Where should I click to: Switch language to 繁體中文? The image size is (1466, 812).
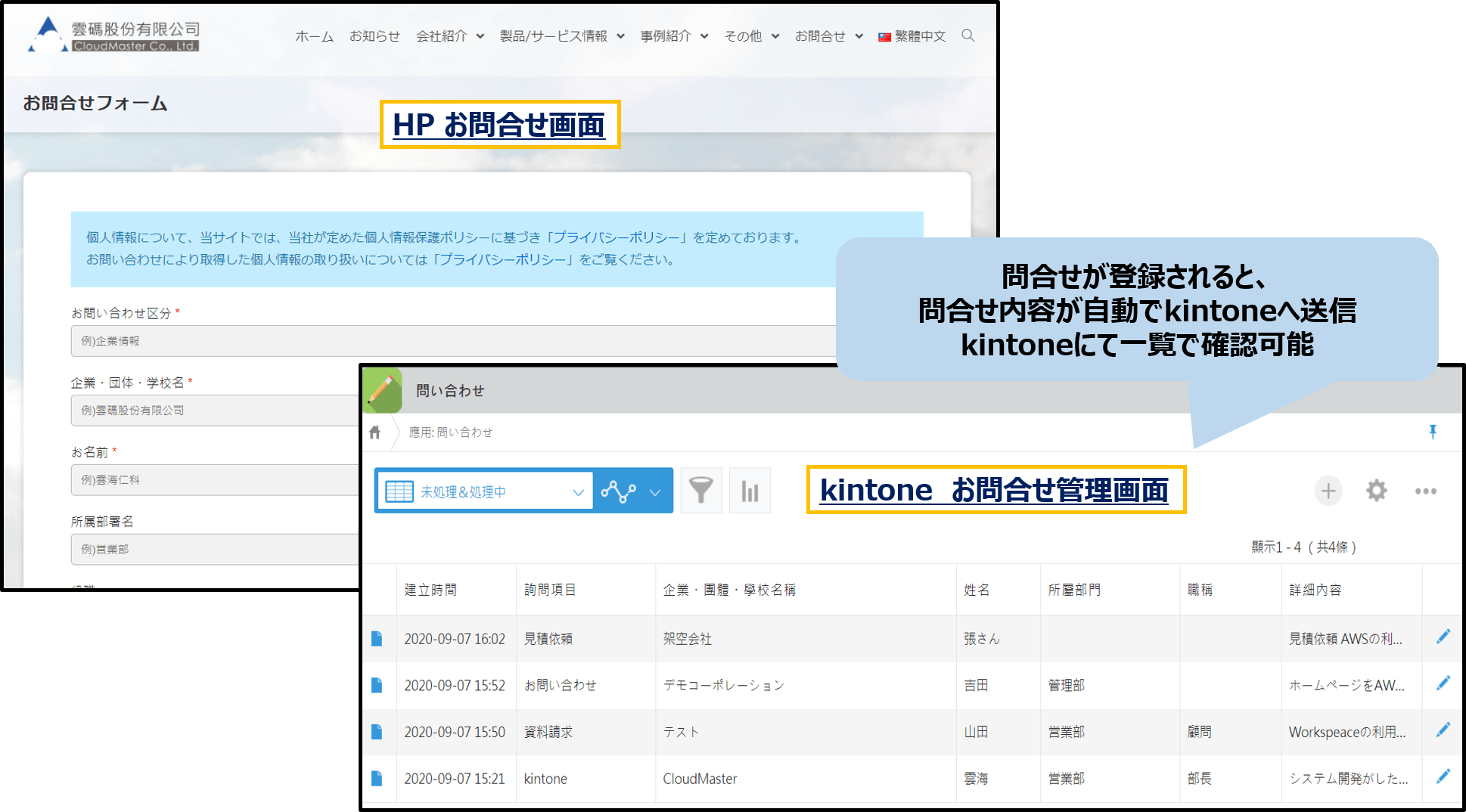(912, 36)
